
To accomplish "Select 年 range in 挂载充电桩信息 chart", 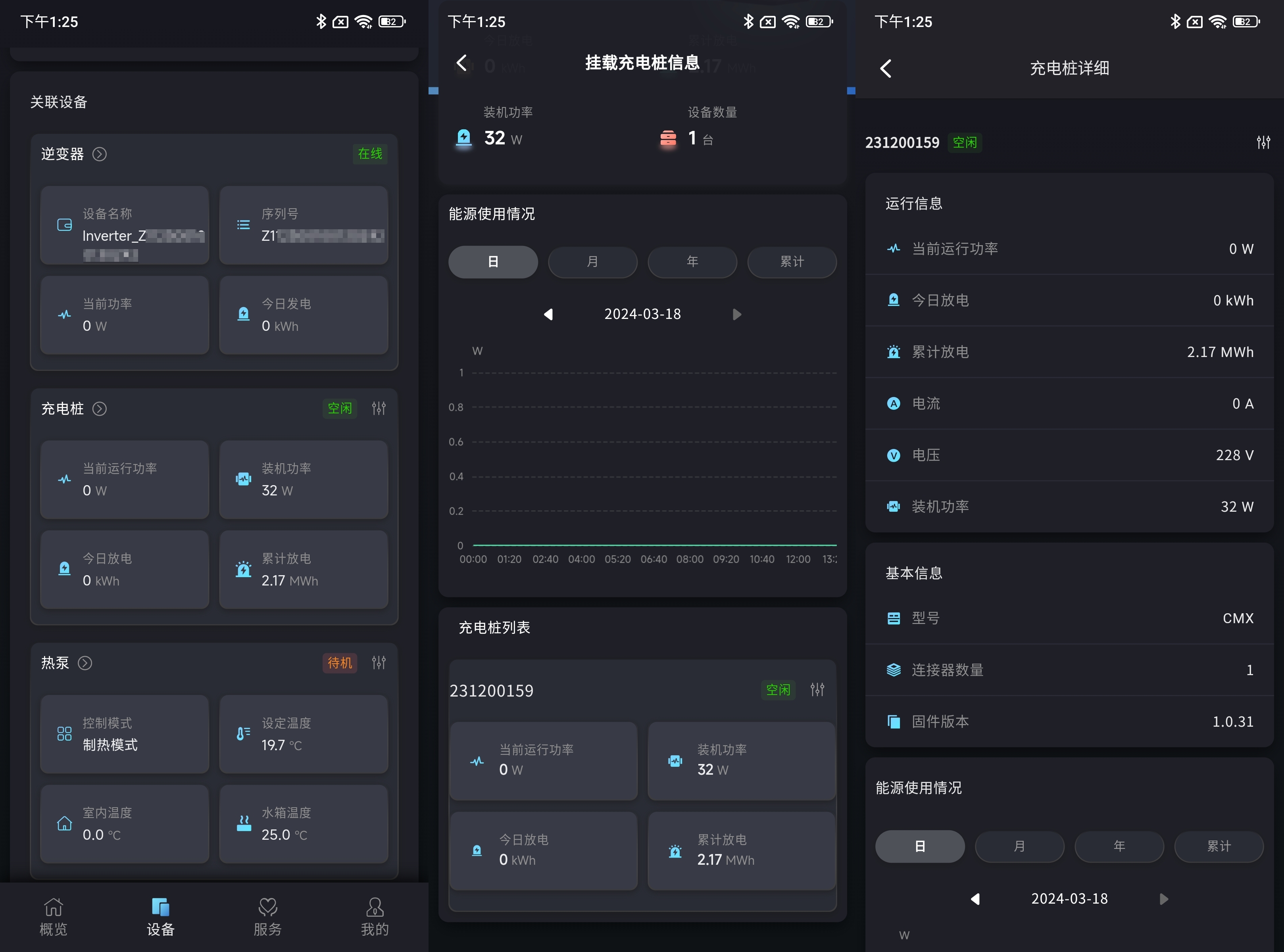I will 692,262.
